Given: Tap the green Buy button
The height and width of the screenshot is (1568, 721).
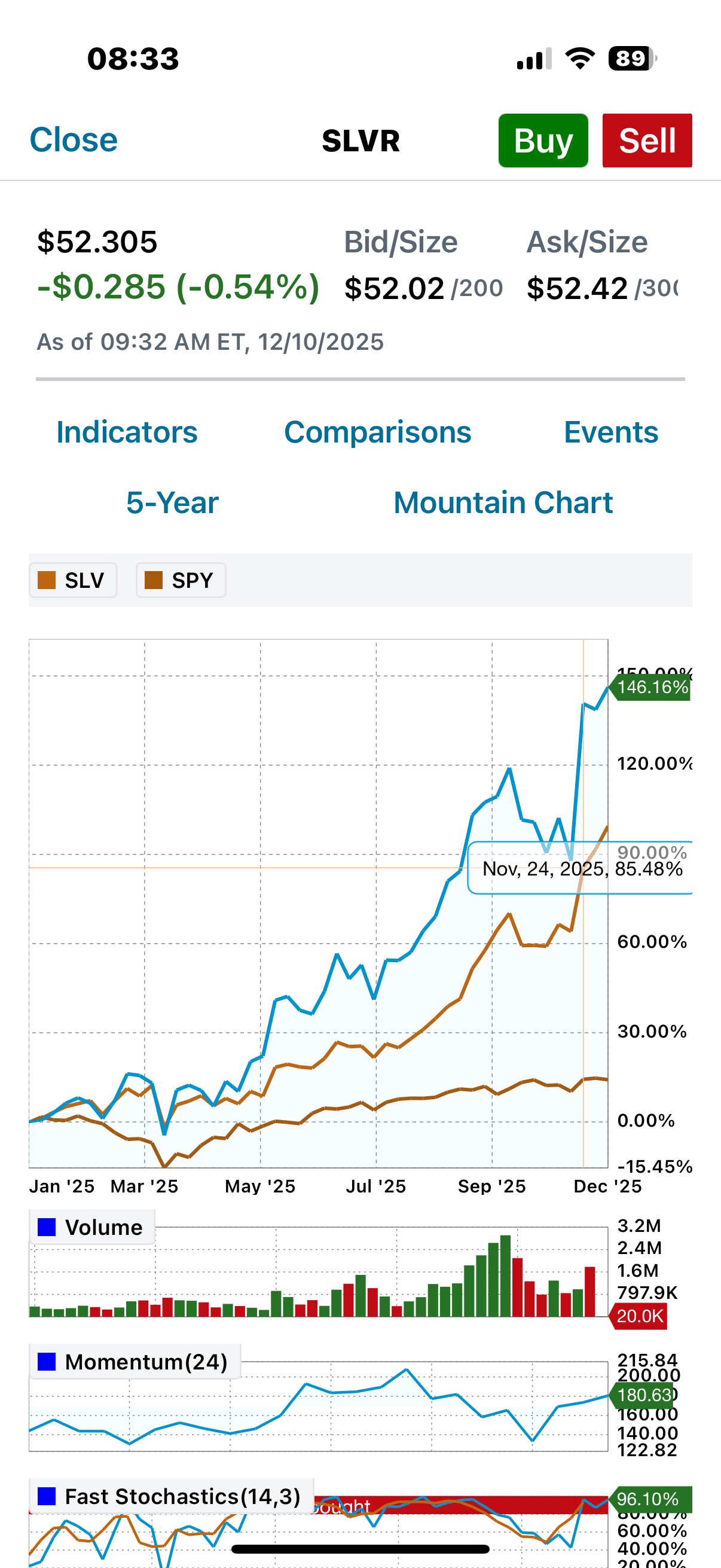Looking at the screenshot, I should point(543,141).
